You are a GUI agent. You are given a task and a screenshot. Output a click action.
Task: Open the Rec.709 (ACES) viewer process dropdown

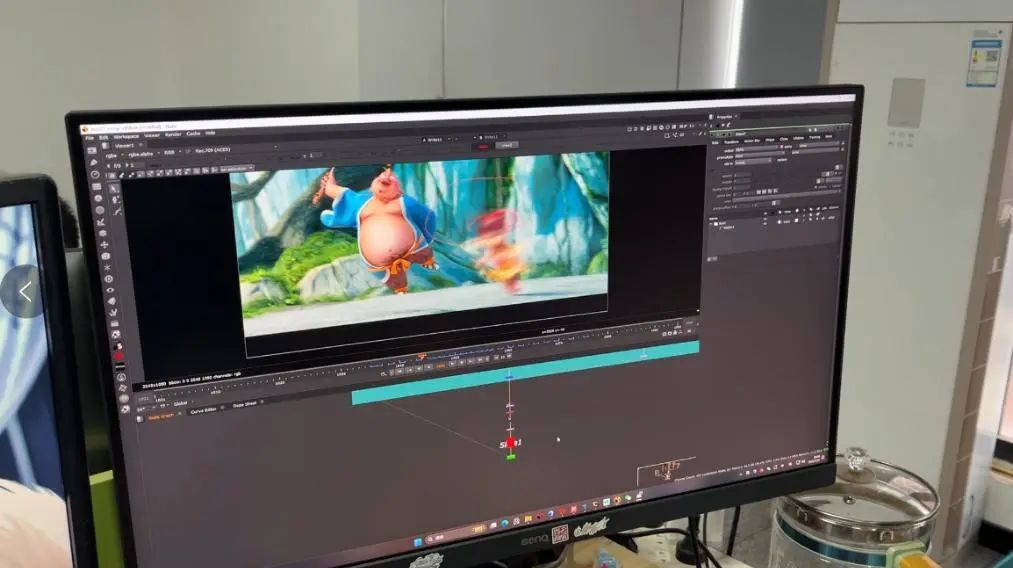[210, 150]
